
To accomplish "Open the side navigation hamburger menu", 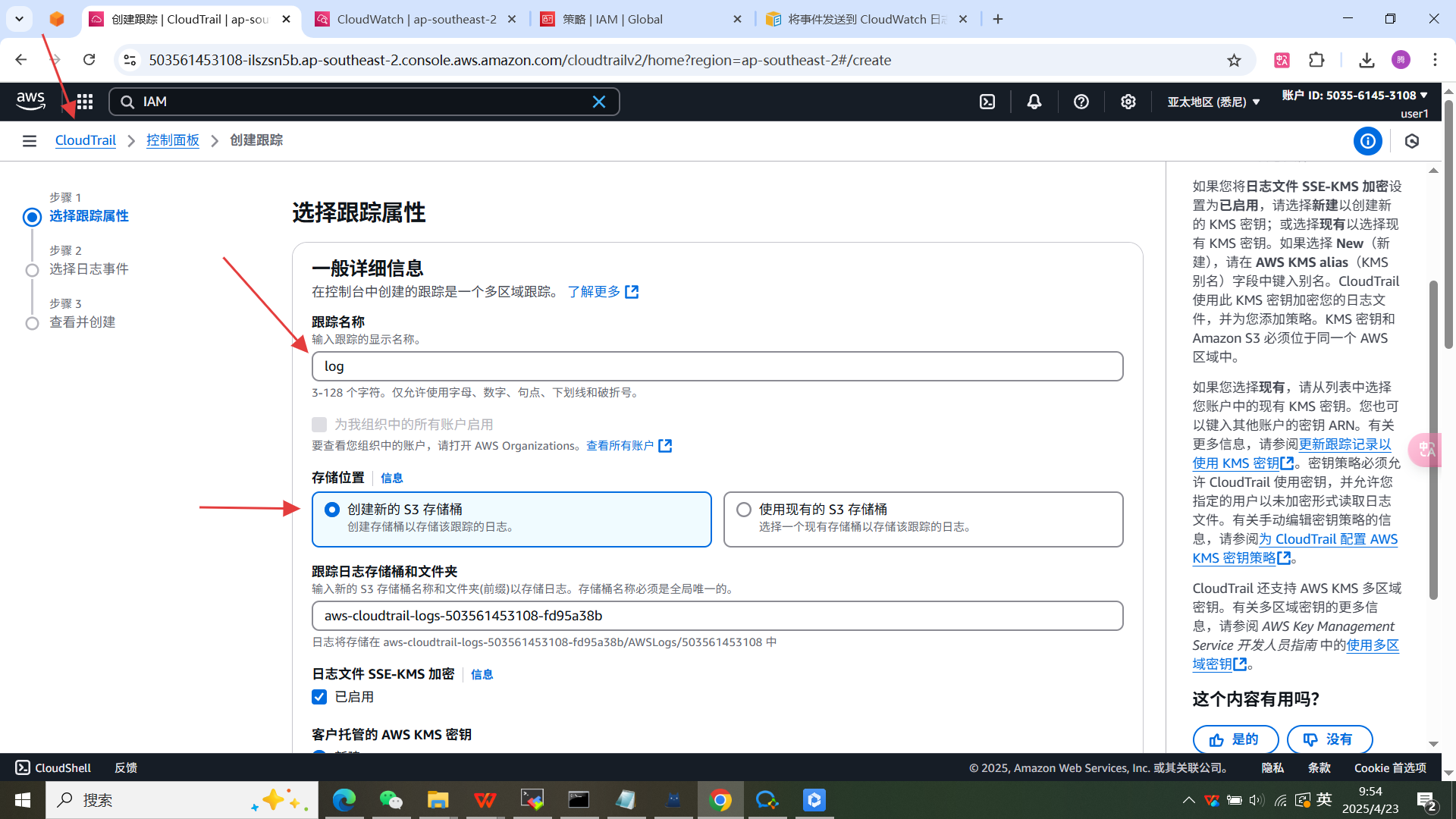I will (30, 141).
